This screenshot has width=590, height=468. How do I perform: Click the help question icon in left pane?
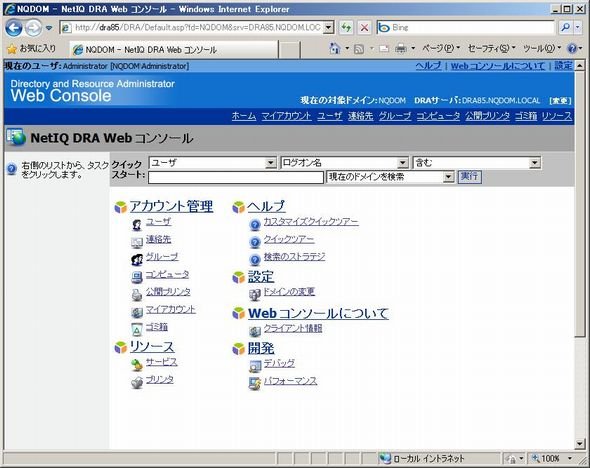(12, 169)
